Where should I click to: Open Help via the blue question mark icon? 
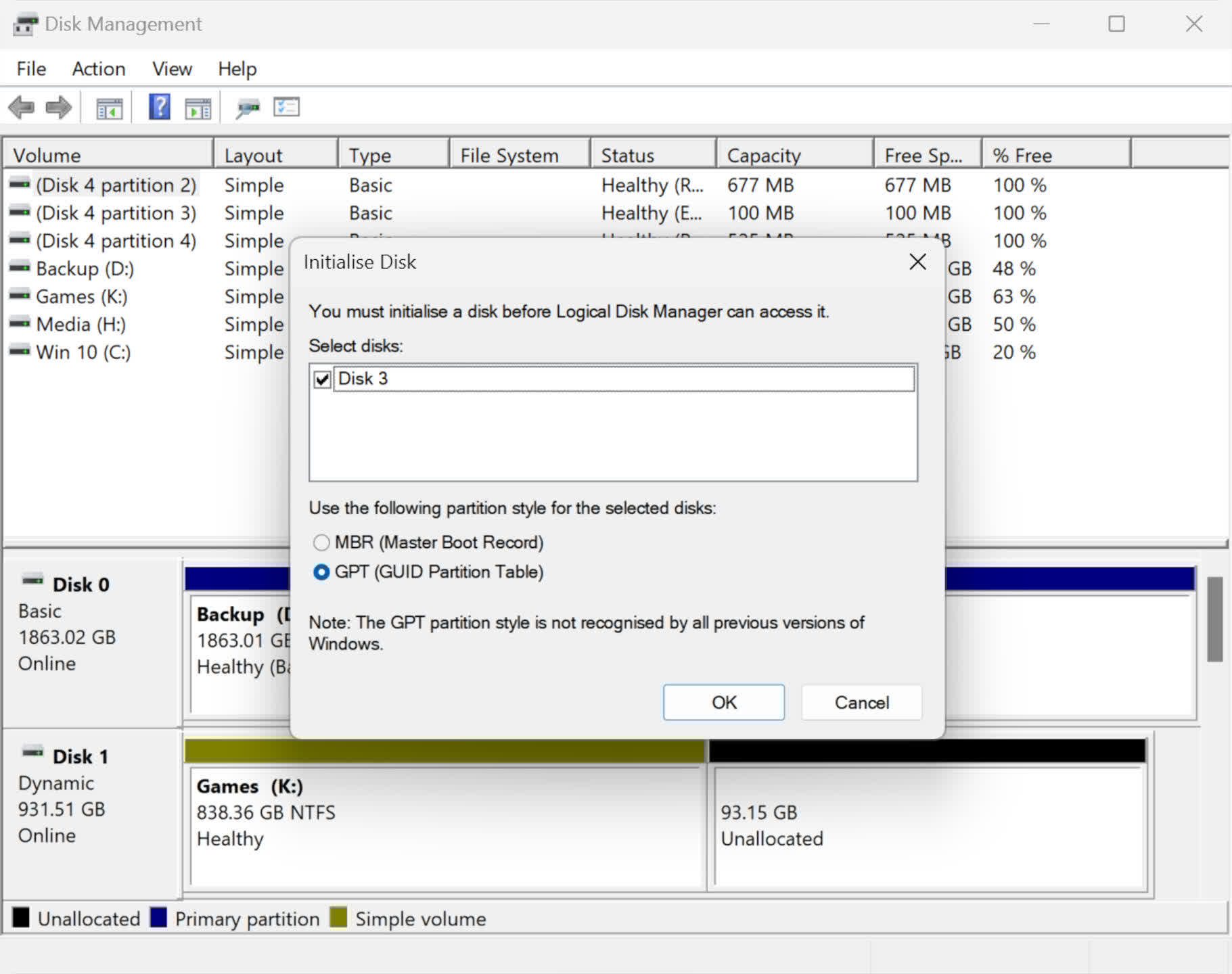pyautogui.click(x=160, y=107)
